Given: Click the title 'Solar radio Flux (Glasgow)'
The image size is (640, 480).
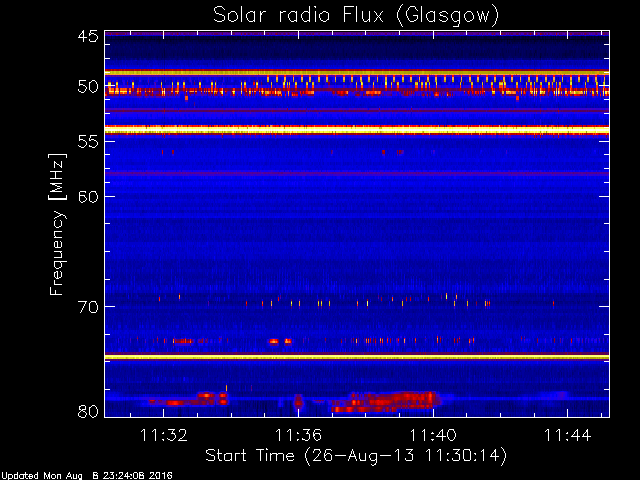Looking at the screenshot, I should click(356, 16).
